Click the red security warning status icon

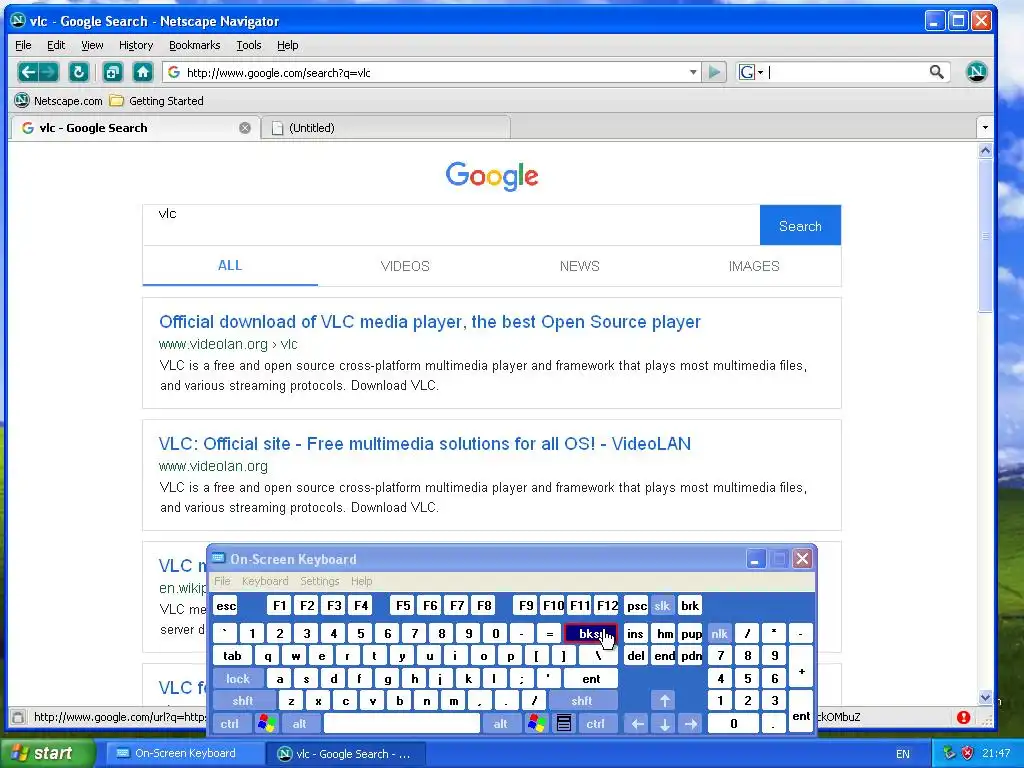[963, 717]
